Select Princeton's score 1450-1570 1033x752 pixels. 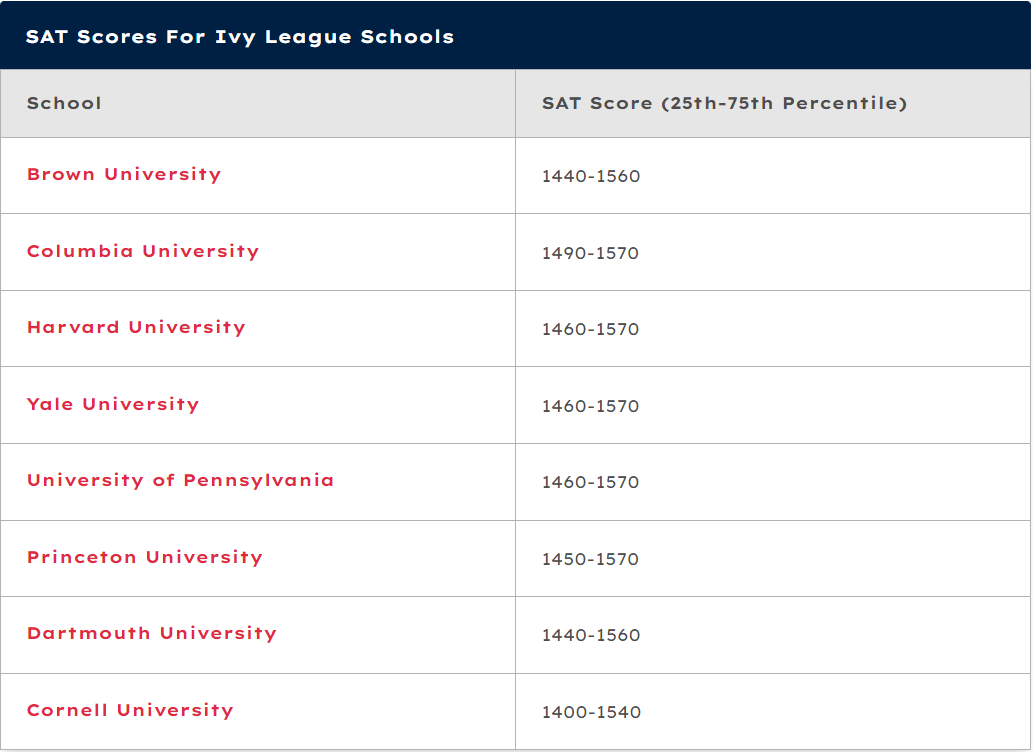(x=590, y=559)
